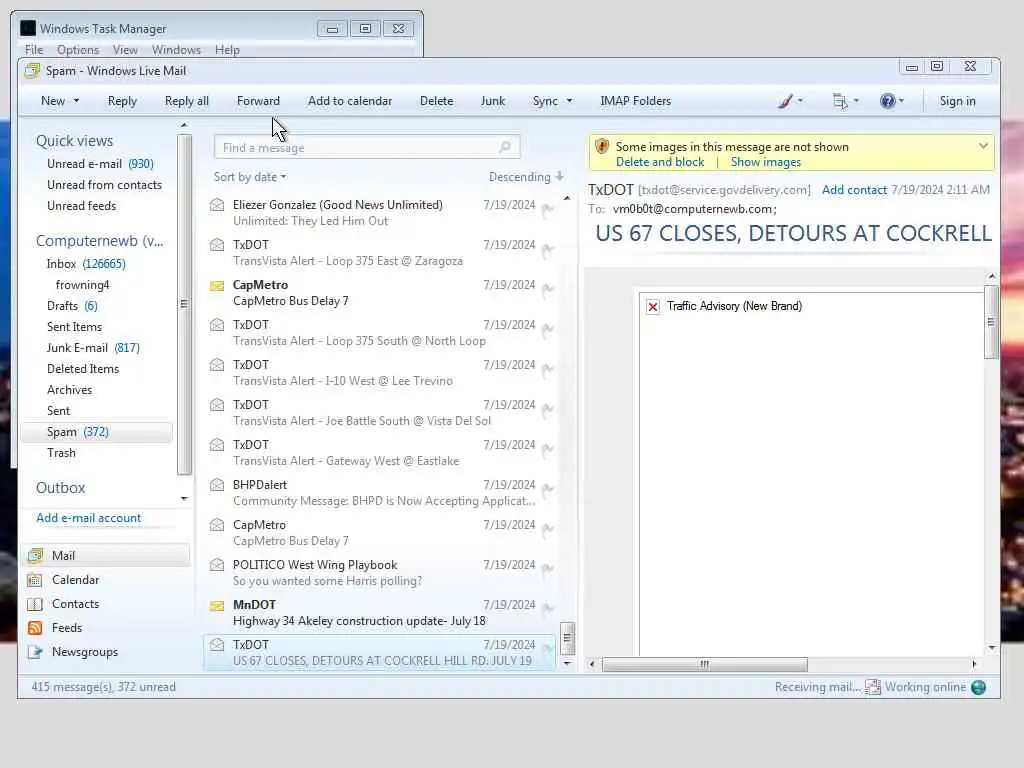Click the security shield icon in info bar
The image size is (1024, 768).
602,146
